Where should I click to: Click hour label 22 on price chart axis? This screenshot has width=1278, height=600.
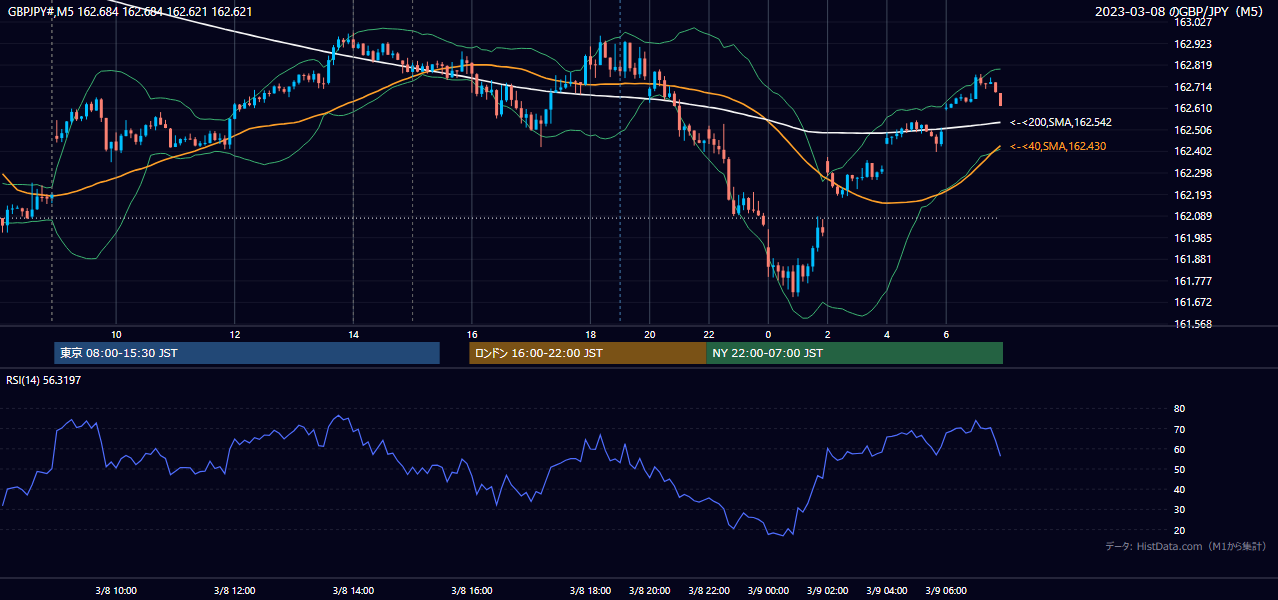[709, 334]
